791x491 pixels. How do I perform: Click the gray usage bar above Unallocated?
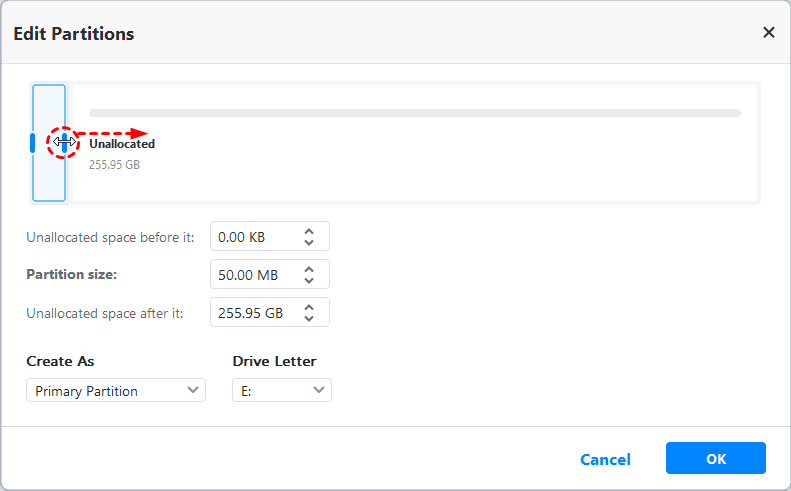(414, 113)
